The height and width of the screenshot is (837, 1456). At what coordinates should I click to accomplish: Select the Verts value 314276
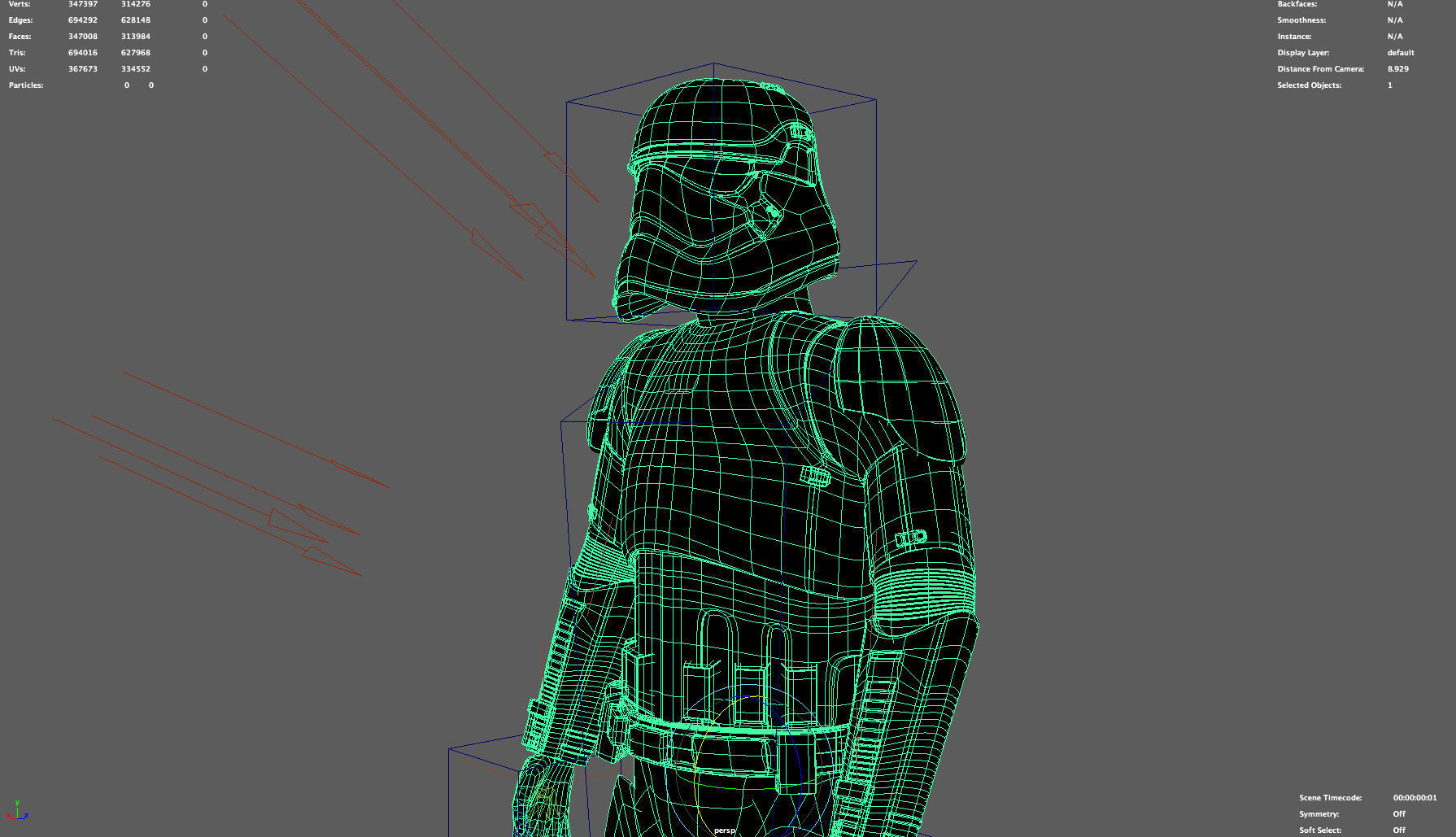pos(136,4)
